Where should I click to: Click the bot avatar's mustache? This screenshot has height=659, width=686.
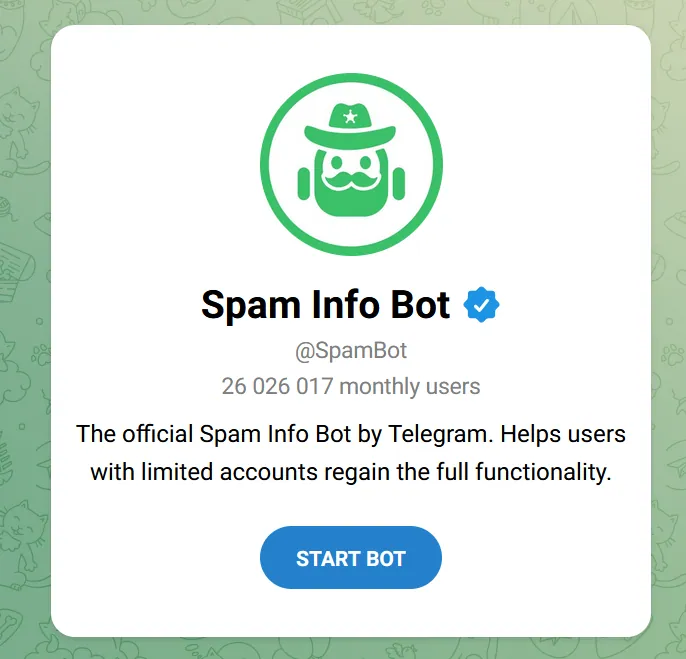point(350,180)
